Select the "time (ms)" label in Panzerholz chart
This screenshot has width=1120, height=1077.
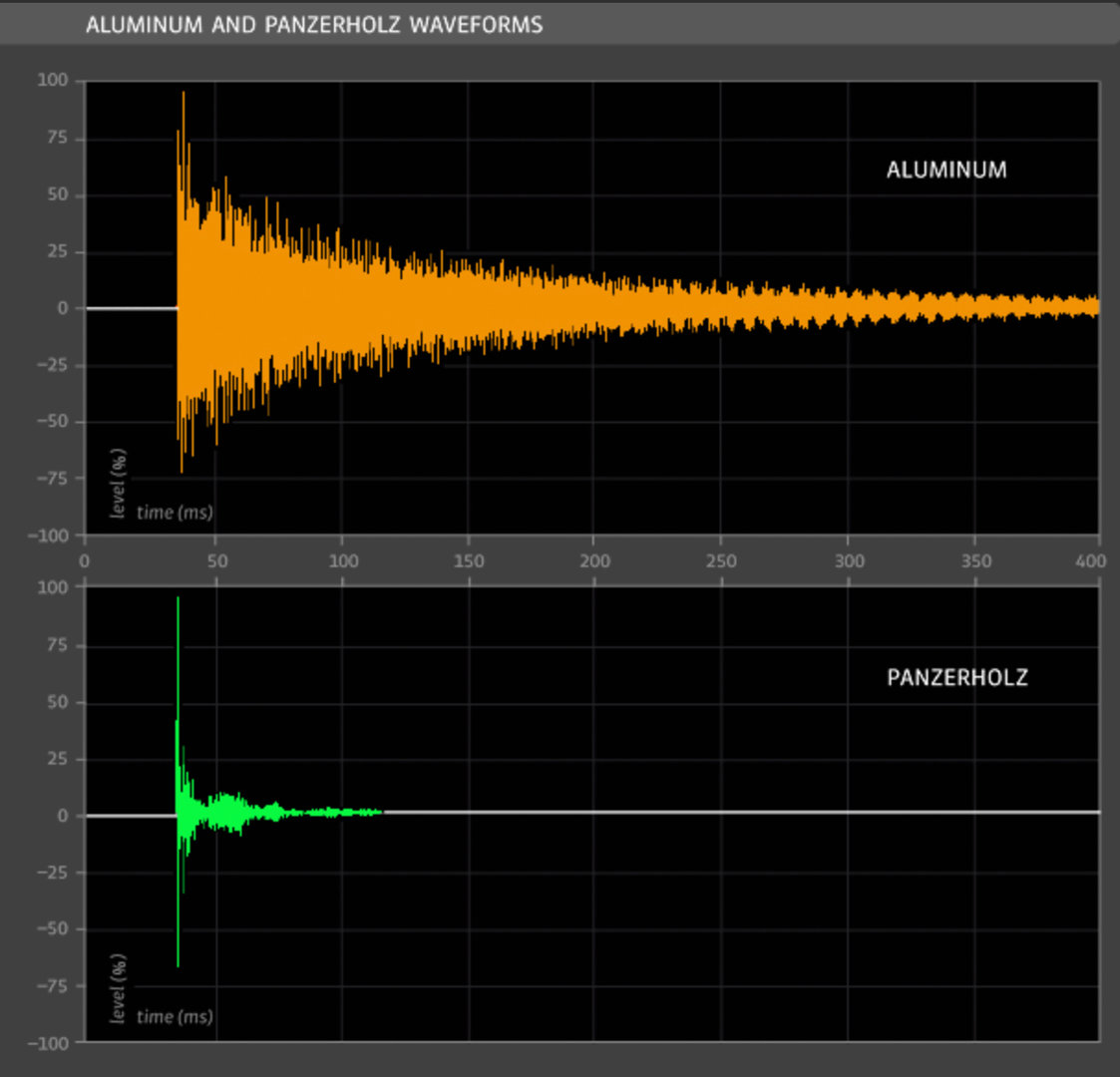pos(175,1017)
